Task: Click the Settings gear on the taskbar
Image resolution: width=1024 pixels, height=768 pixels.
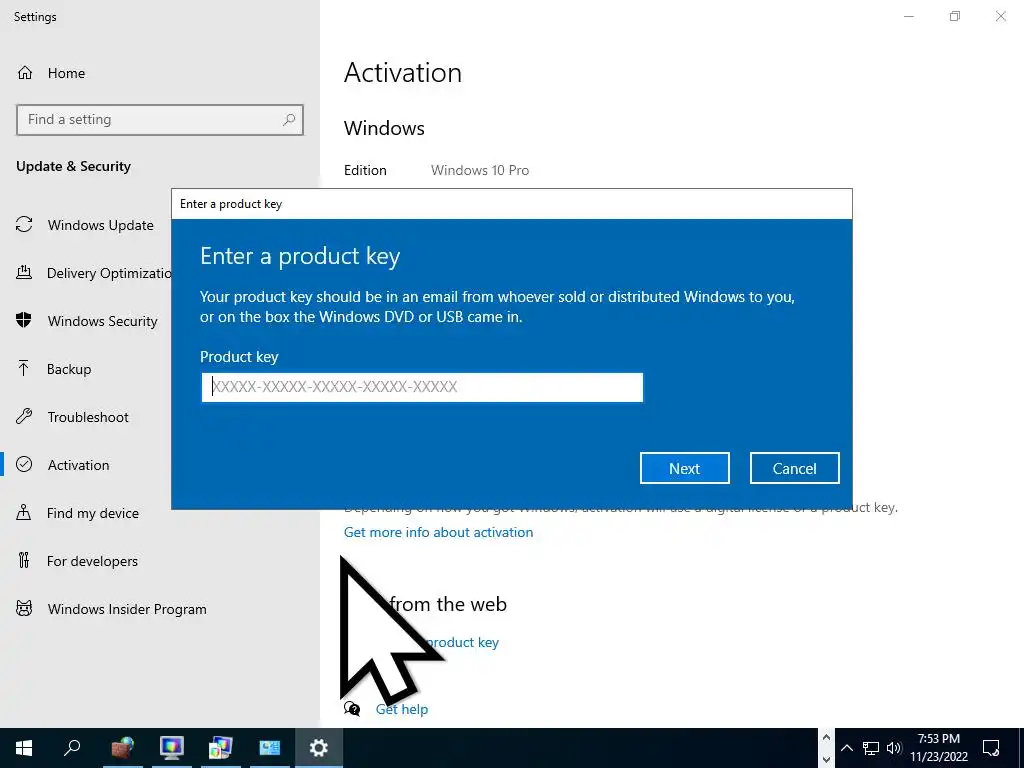Action: (319, 748)
